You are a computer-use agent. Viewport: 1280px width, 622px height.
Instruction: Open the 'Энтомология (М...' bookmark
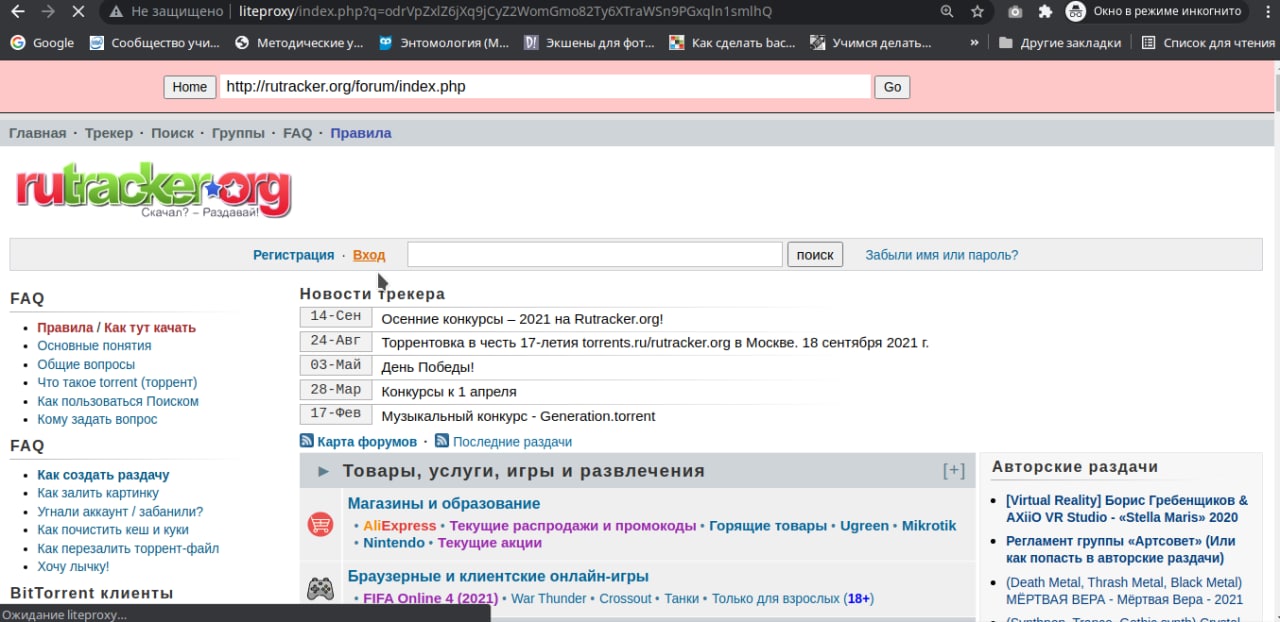[x=444, y=43]
